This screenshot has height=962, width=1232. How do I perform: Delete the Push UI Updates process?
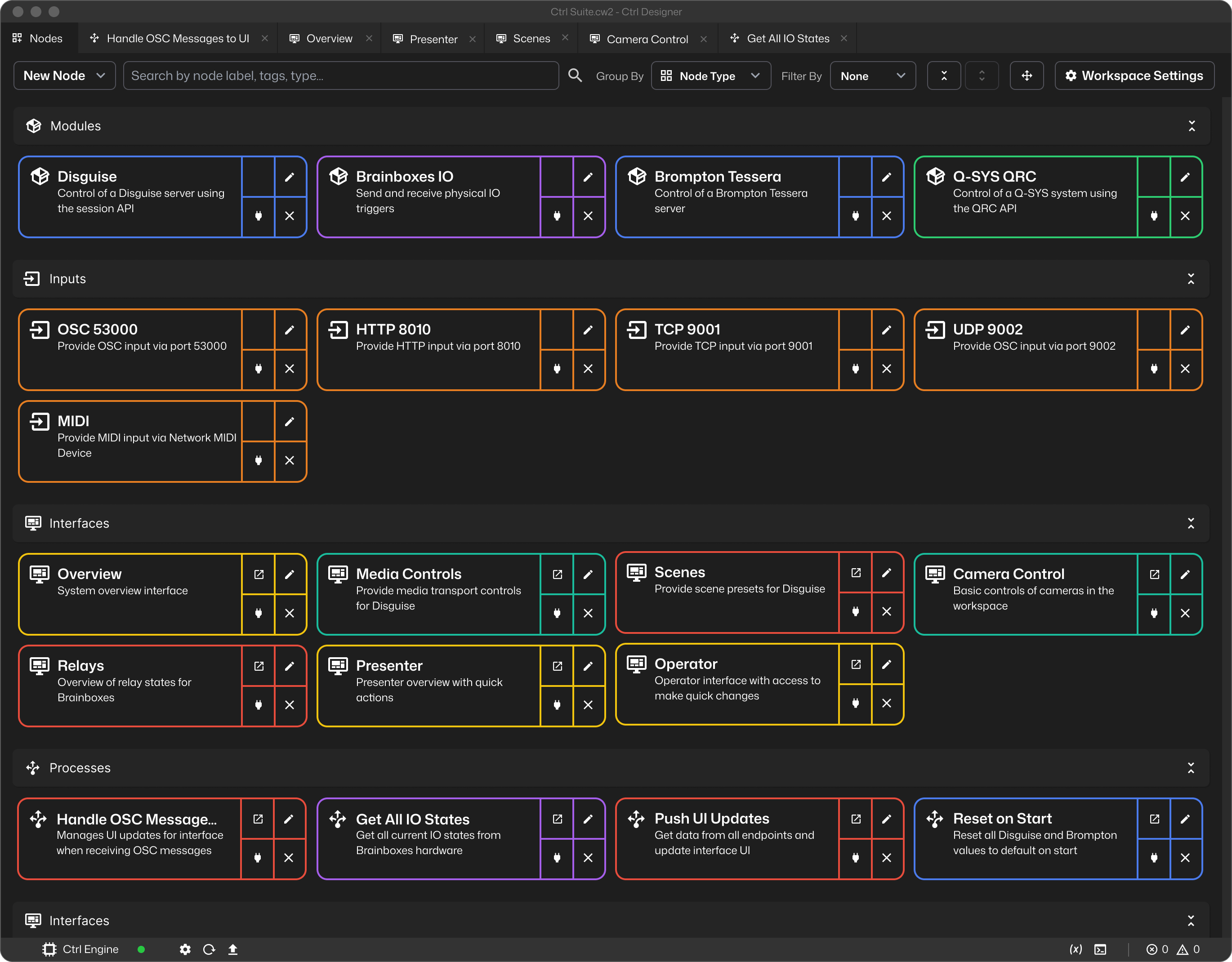pos(886,858)
